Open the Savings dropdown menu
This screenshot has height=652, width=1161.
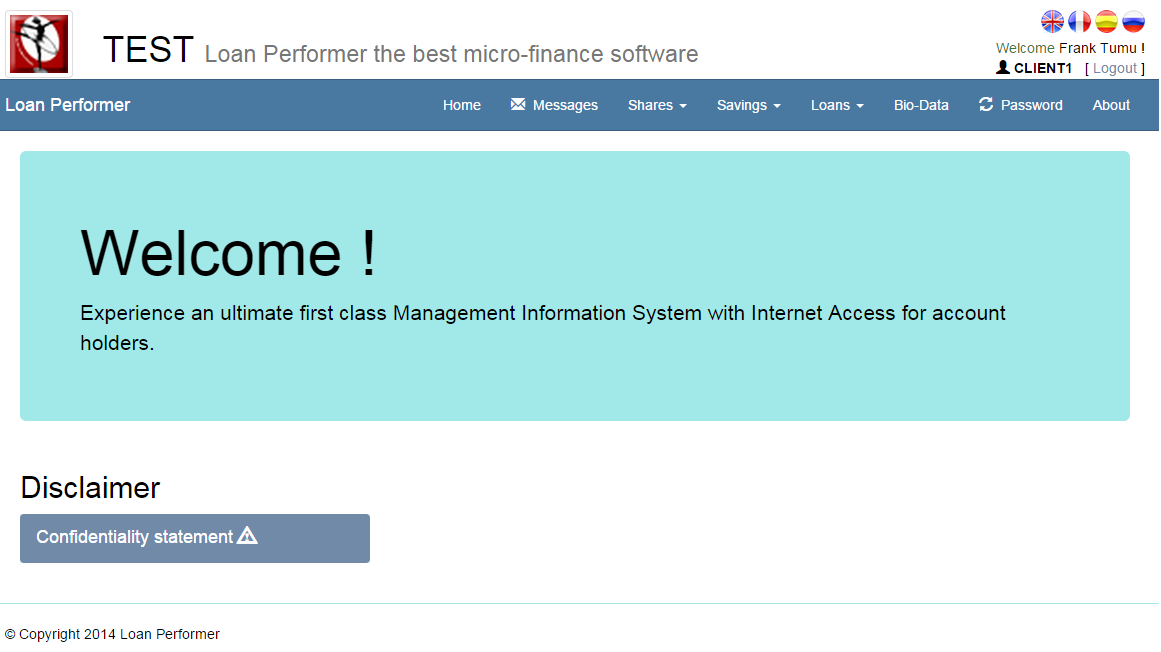tap(749, 105)
